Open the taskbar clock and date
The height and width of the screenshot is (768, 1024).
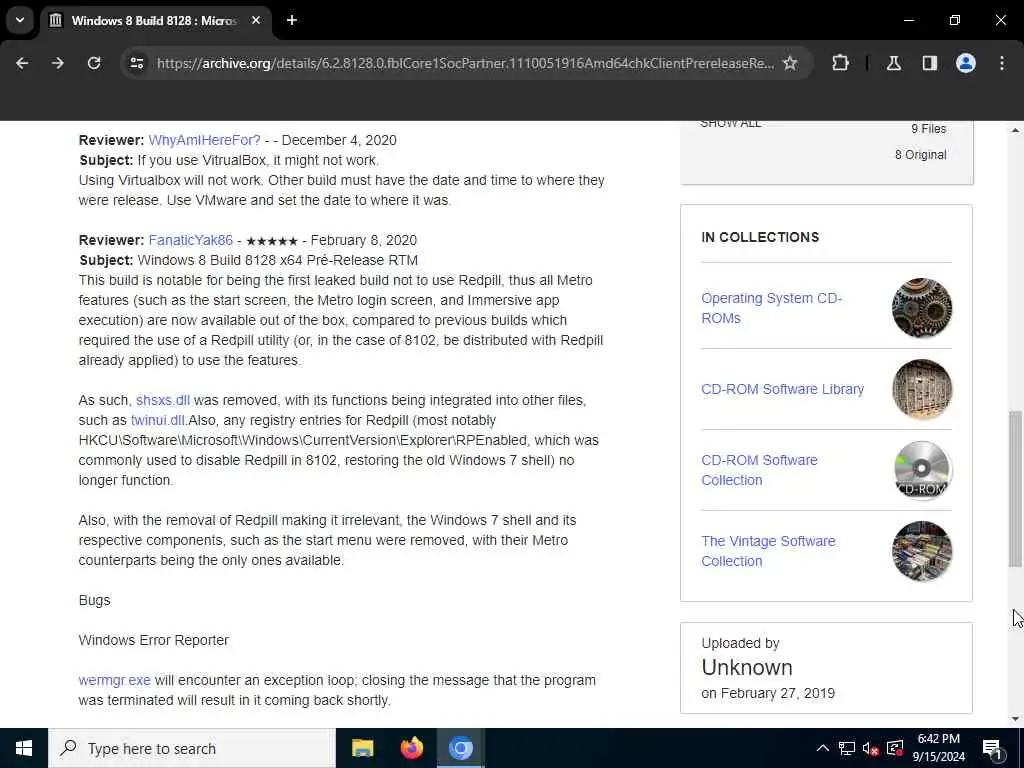(x=938, y=748)
